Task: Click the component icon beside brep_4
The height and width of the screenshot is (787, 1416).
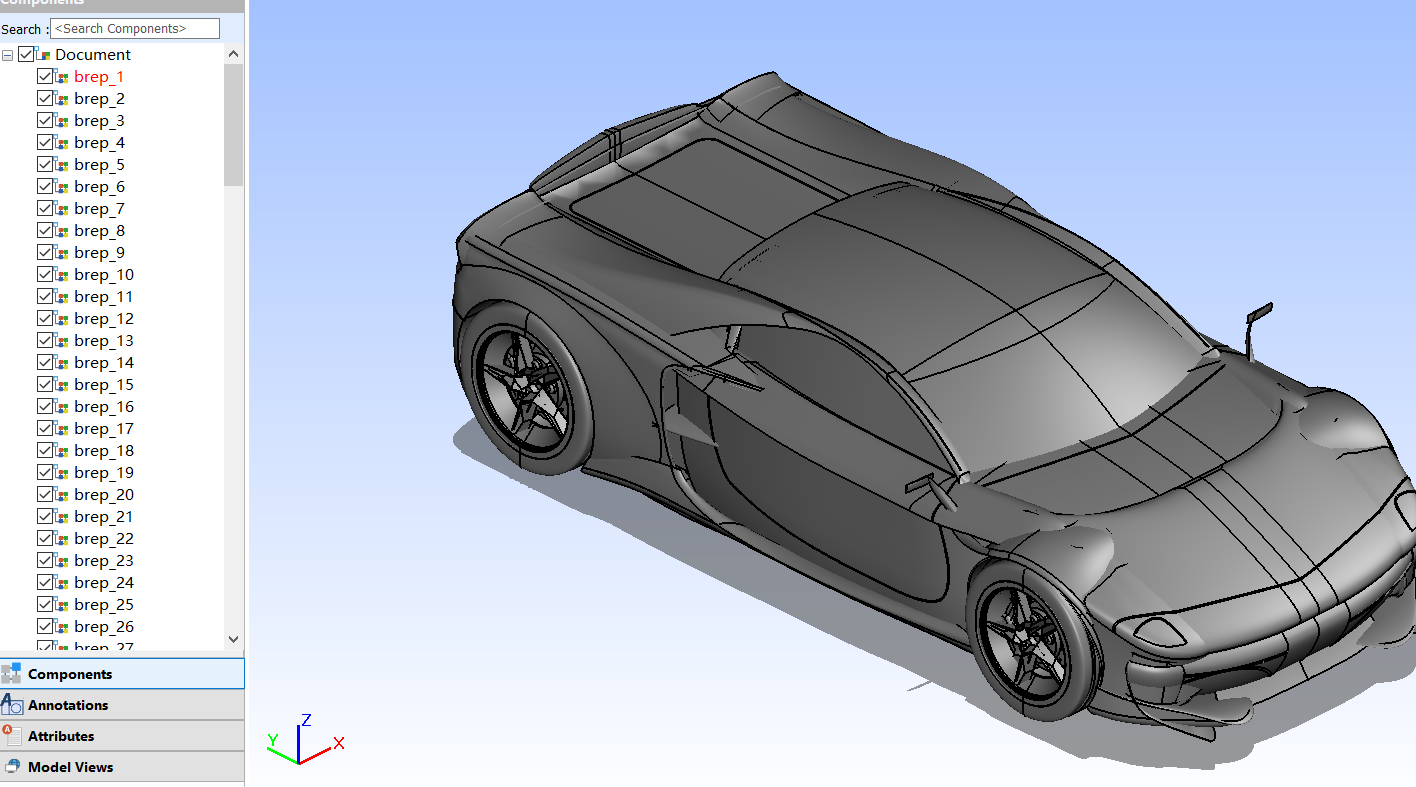Action: tap(62, 142)
